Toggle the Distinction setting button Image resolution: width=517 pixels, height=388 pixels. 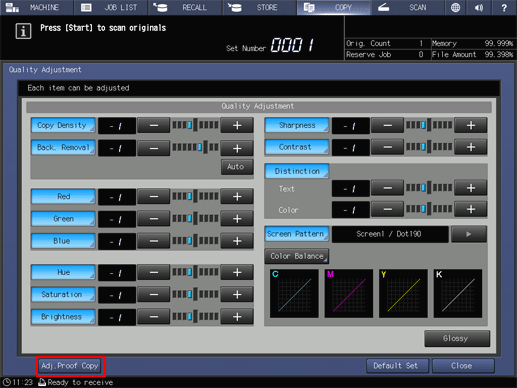pyautogui.click(x=297, y=171)
